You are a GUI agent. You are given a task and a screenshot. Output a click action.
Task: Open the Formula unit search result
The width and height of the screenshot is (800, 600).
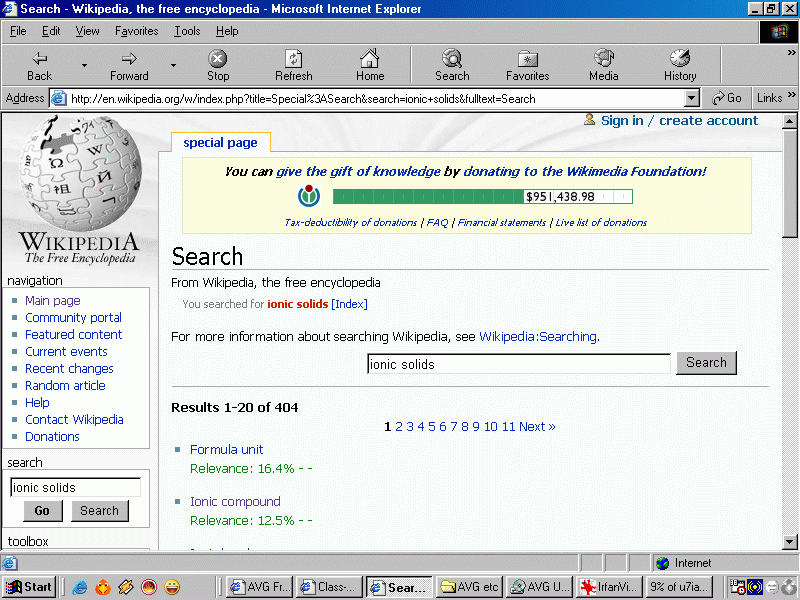coord(227,449)
